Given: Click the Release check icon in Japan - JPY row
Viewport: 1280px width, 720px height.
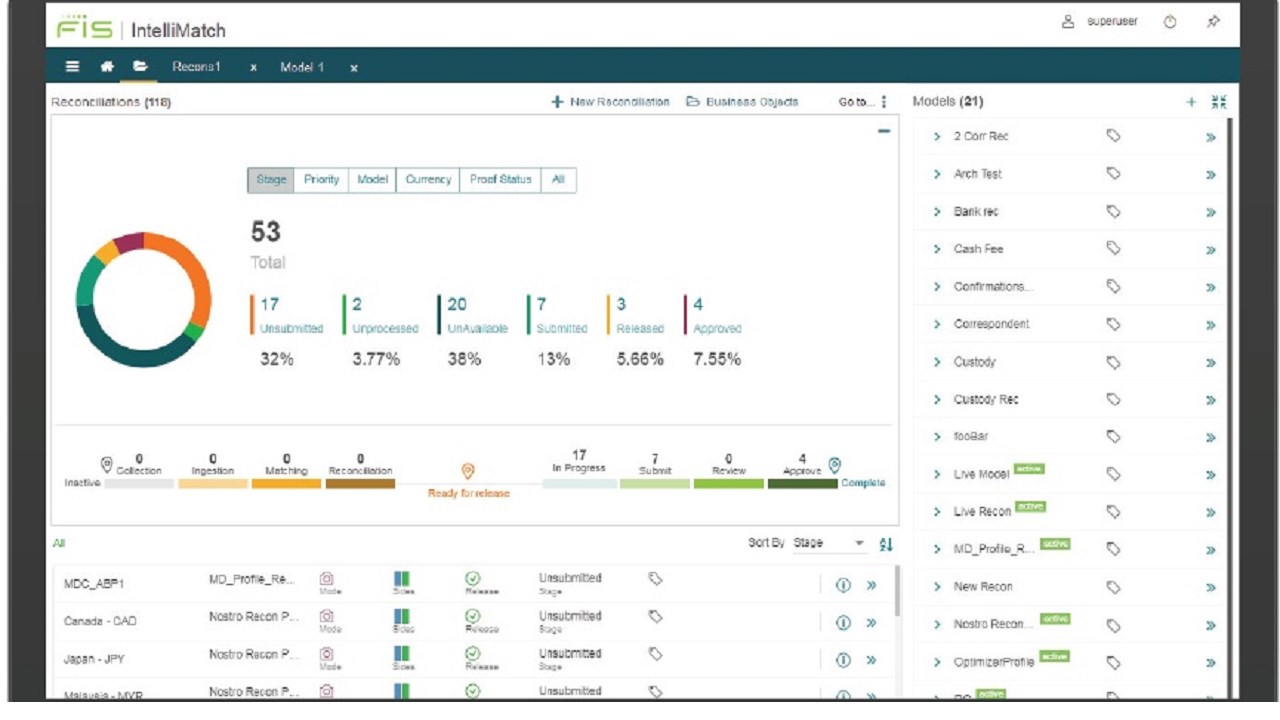Looking at the screenshot, I should pyautogui.click(x=473, y=654).
